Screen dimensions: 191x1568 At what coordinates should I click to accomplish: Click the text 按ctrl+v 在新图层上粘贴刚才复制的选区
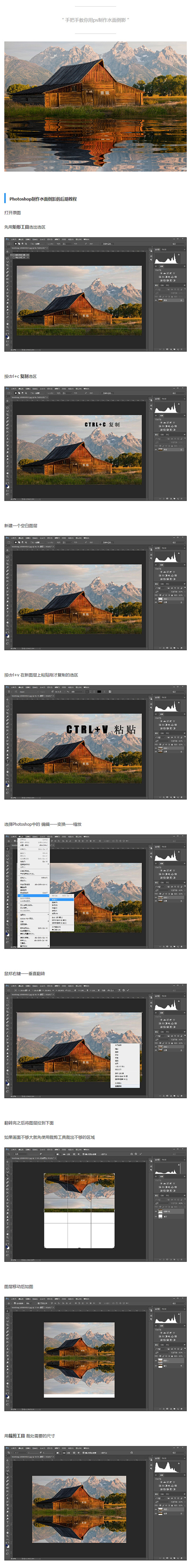[x=42, y=675]
